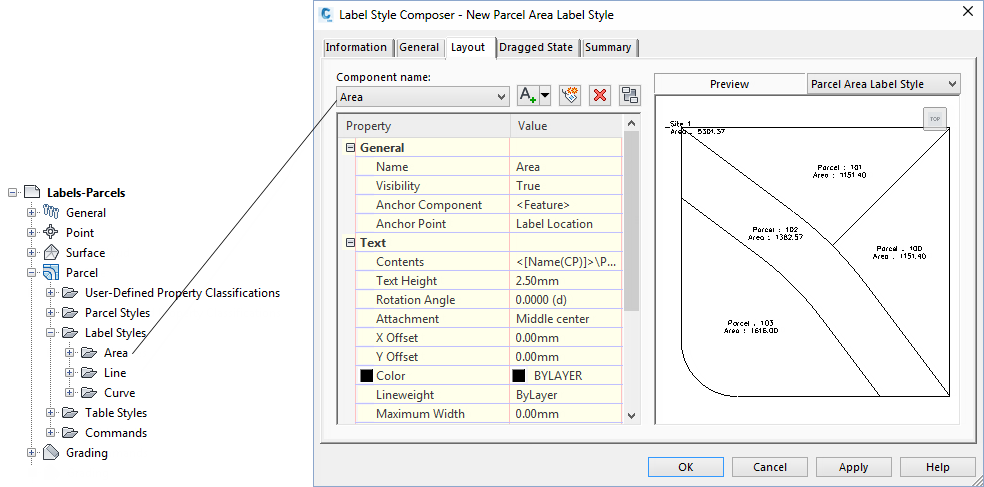Click the Help button

point(938,467)
